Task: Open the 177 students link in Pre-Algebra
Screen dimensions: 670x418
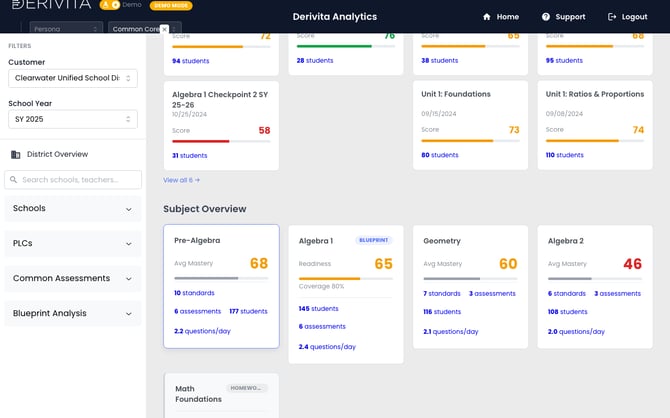Action: 248,311
